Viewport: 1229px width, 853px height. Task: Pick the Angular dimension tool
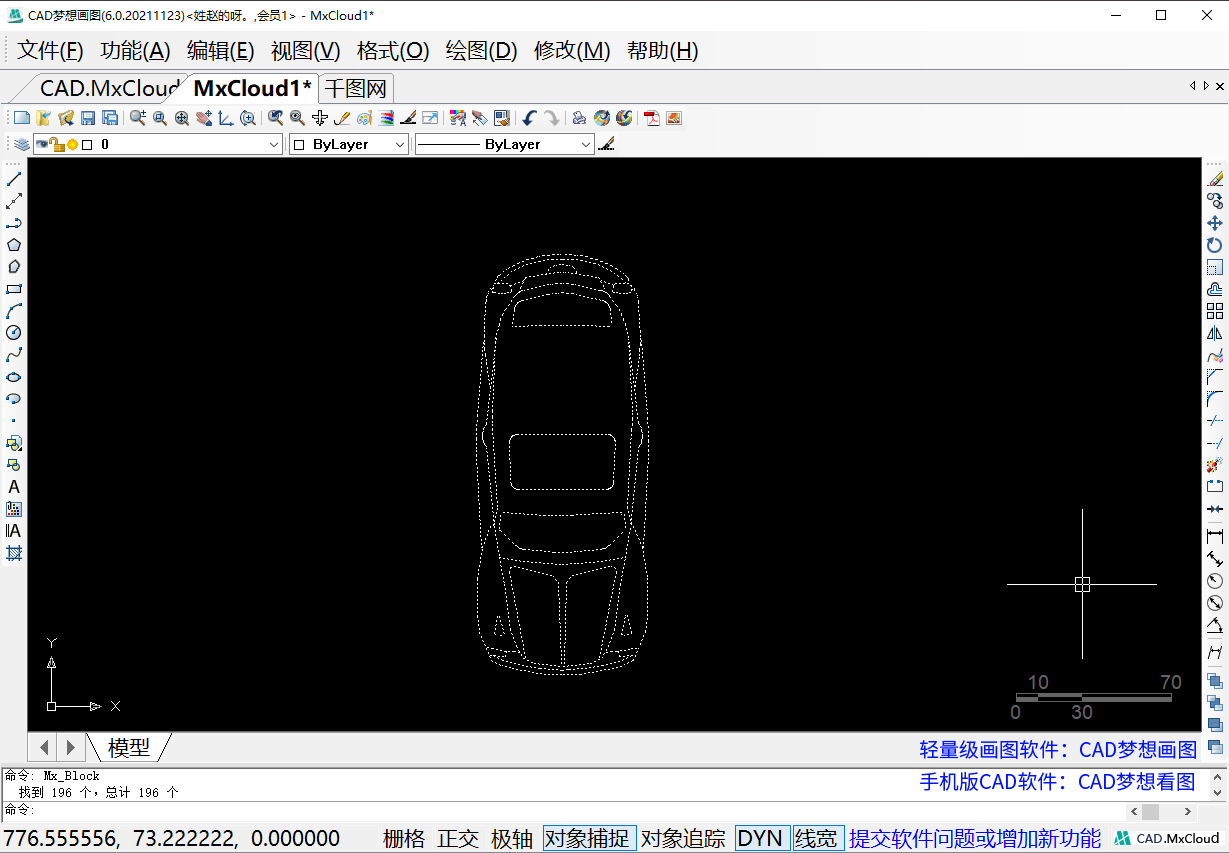[1215, 625]
